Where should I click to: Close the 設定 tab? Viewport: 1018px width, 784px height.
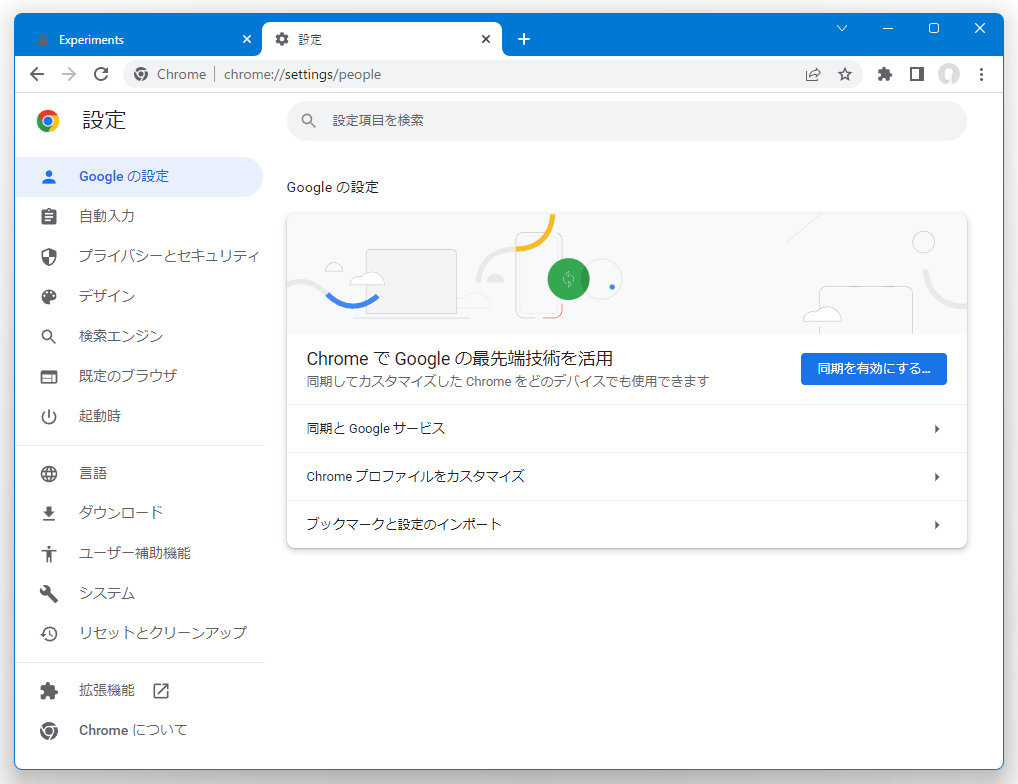pyautogui.click(x=486, y=40)
